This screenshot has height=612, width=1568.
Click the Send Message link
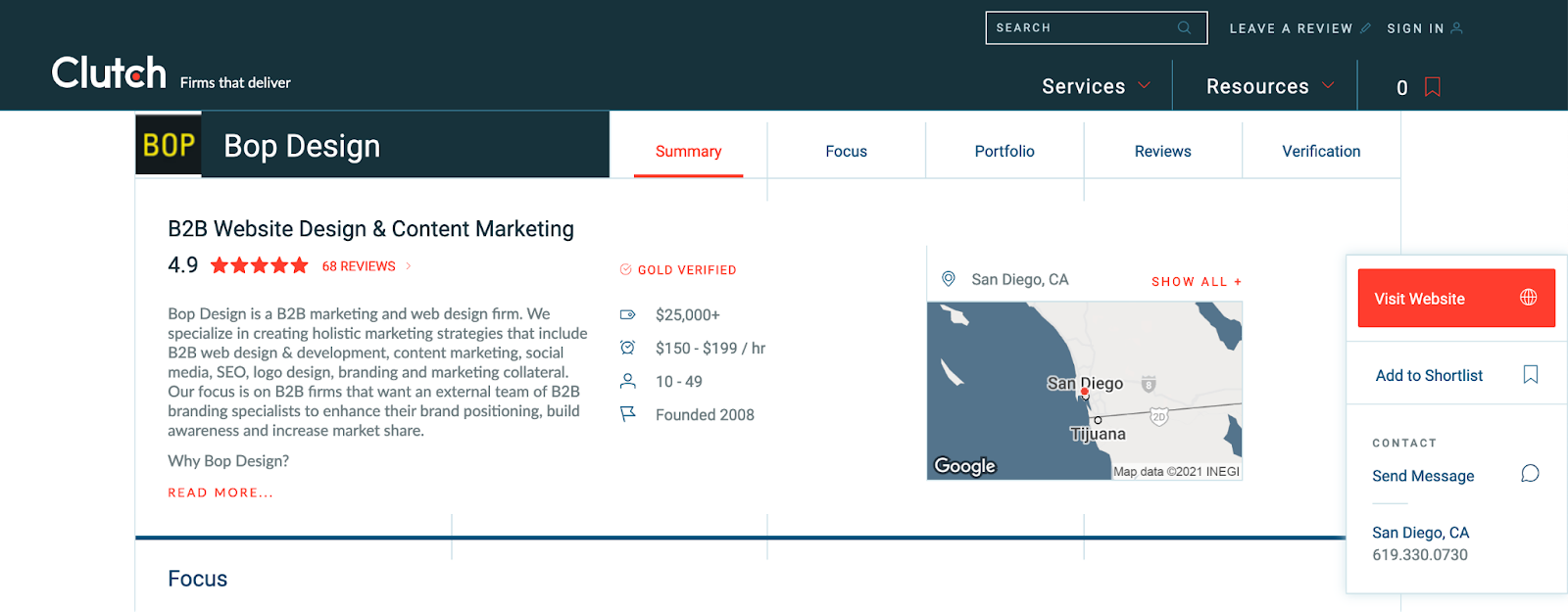pyautogui.click(x=1423, y=476)
